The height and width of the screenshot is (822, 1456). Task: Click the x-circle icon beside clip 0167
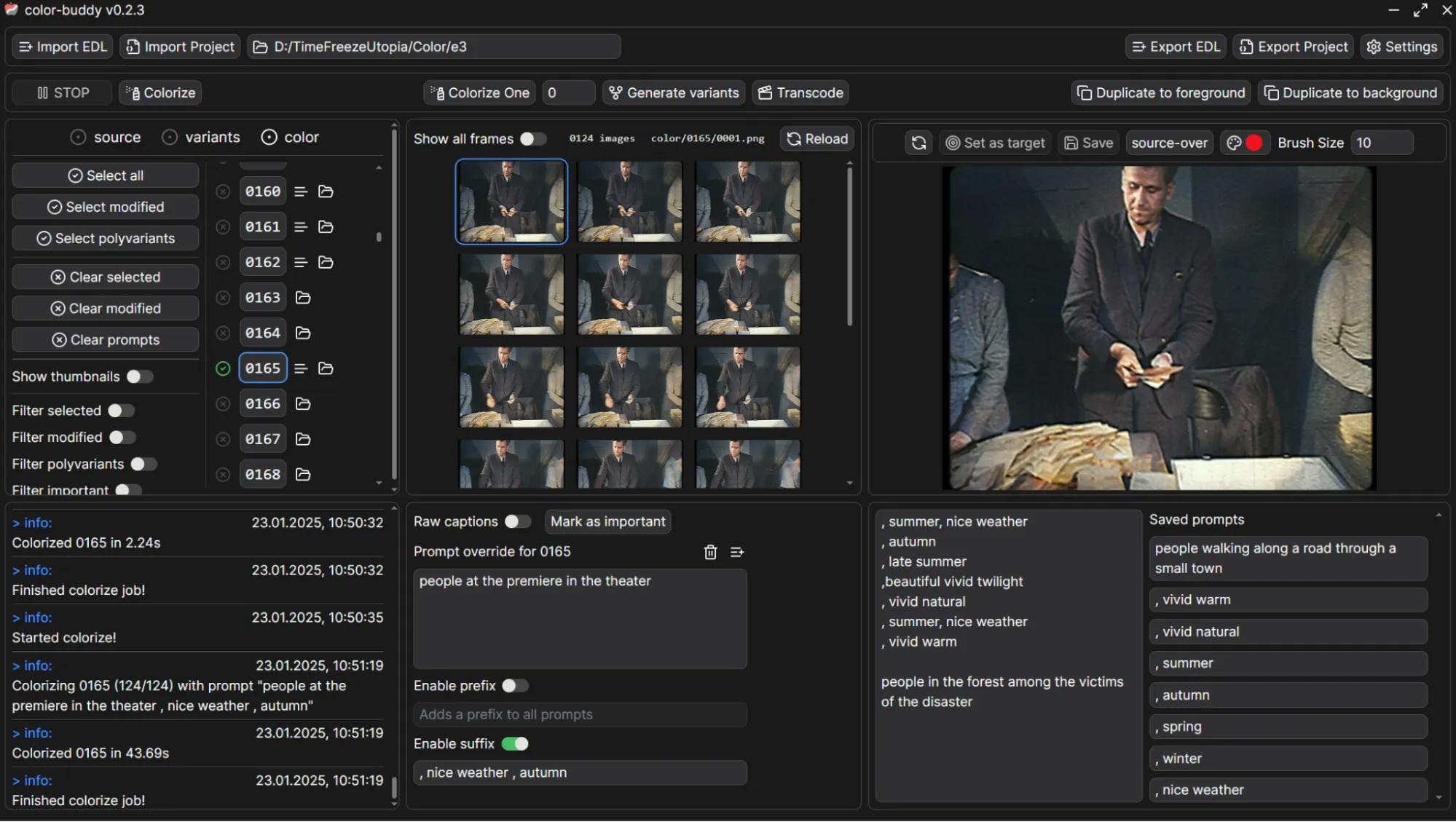pos(223,439)
